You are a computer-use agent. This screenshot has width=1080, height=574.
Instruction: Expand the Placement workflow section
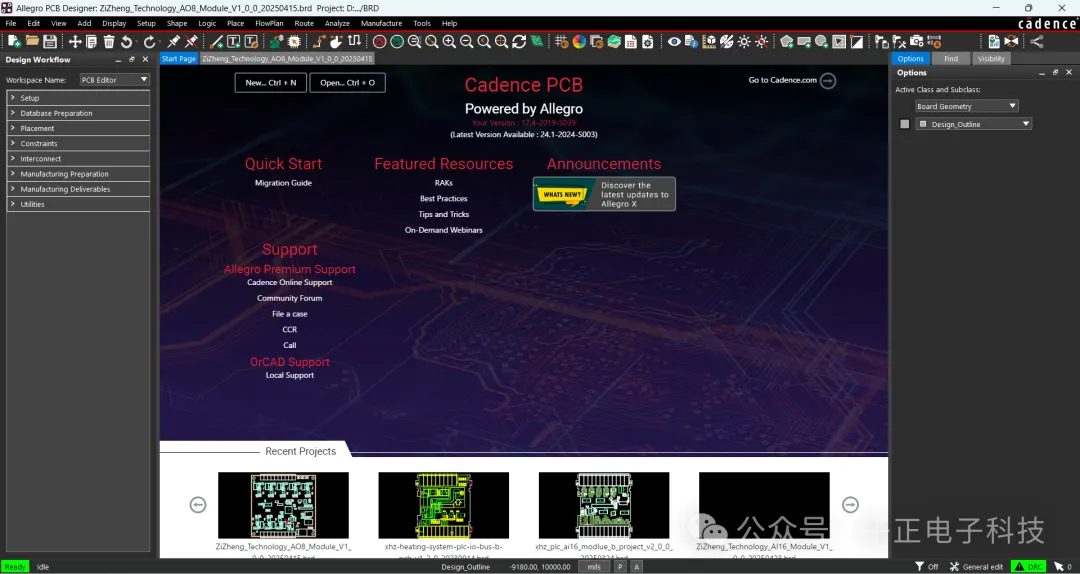pyautogui.click(x=78, y=128)
